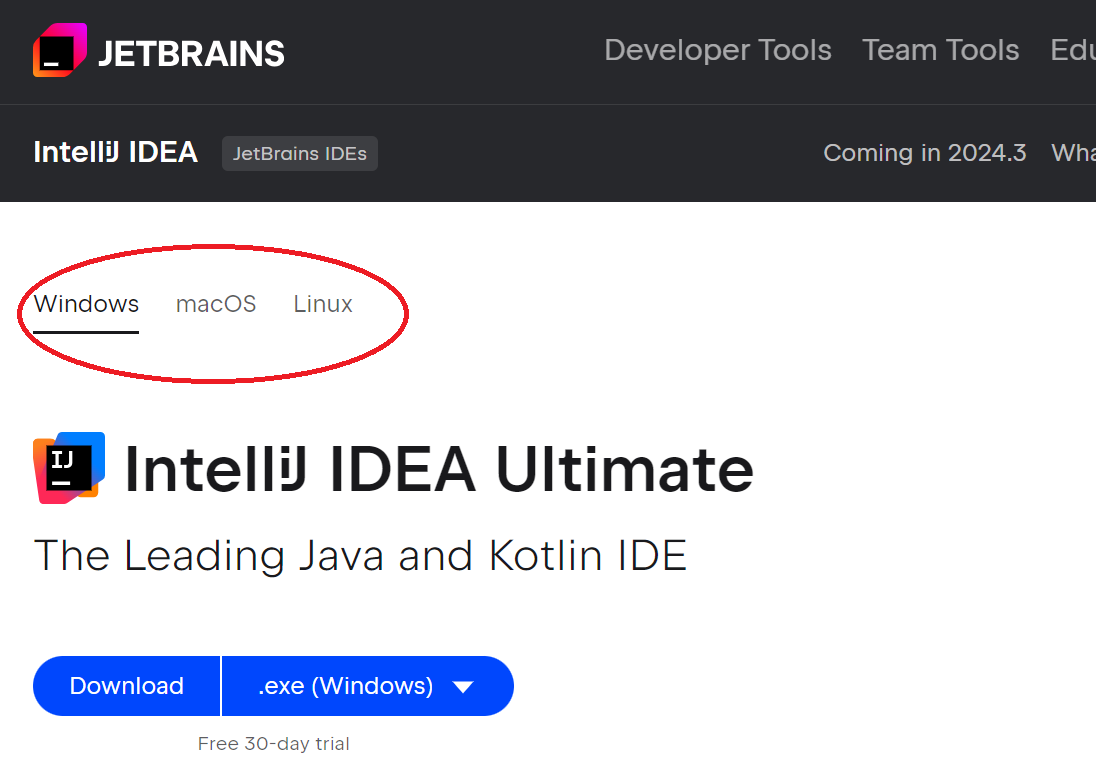Click the Download button
The image size is (1096, 771).
click(126, 686)
